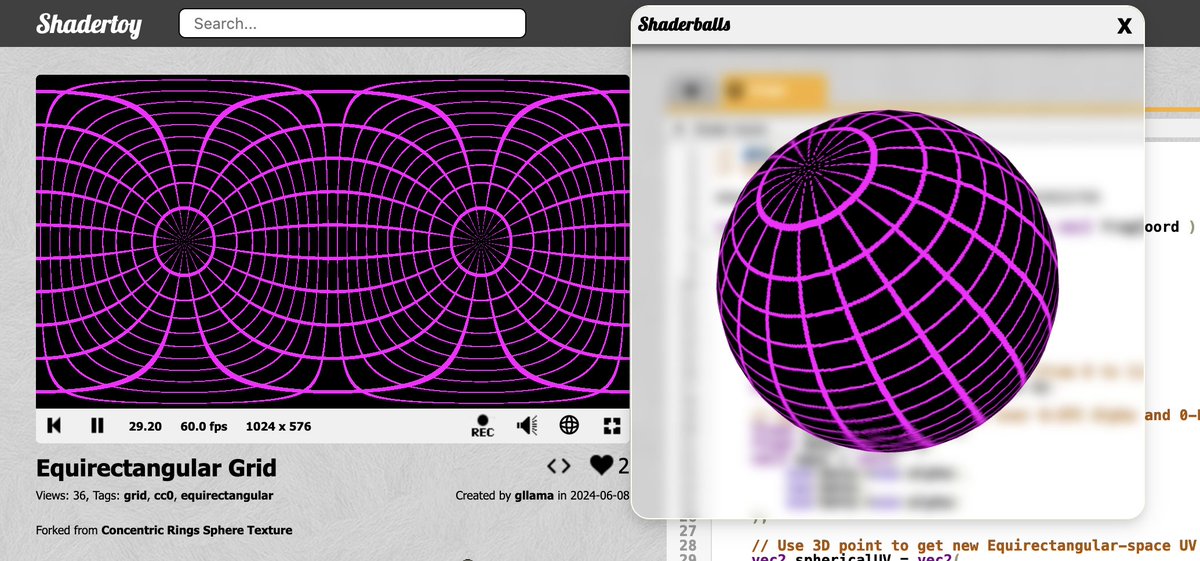Screen dimensions: 1200x561
Task: Click the Equirectangular Grid title
Action: pyautogui.click(x=156, y=468)
